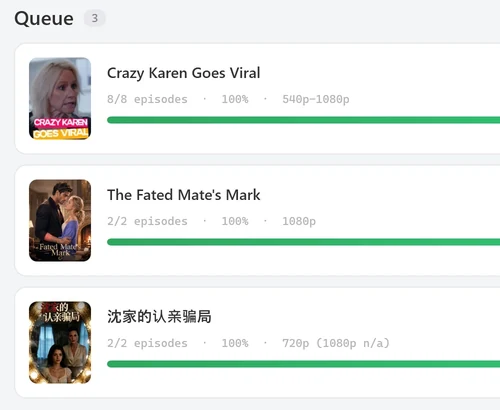Click 100% on the 沈家的认亲骗局 row

tap(235, 343)
